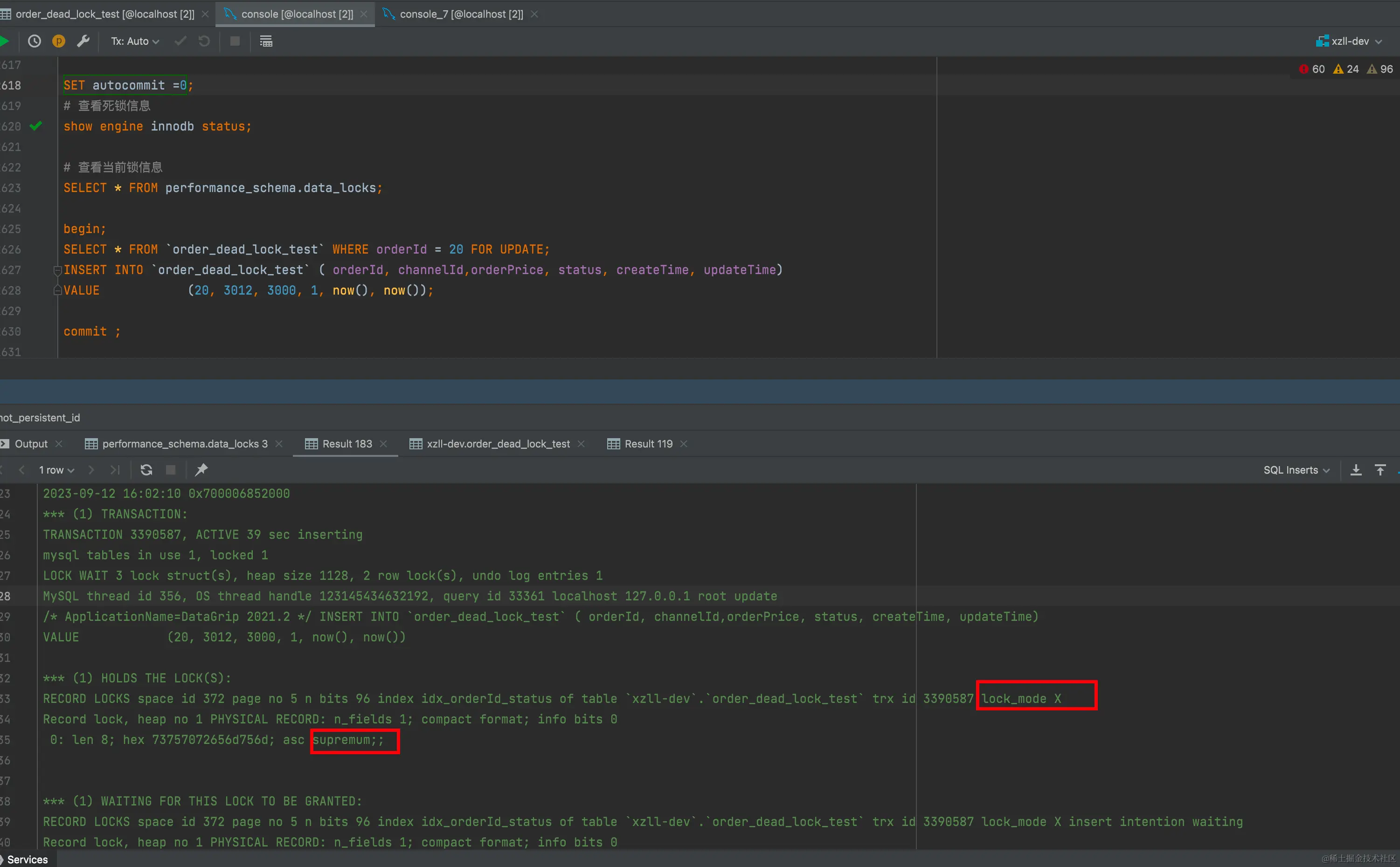Click the WAITING FOR THIS LOCK result line
Screen dimensions: 1400x867
(202, 801)
